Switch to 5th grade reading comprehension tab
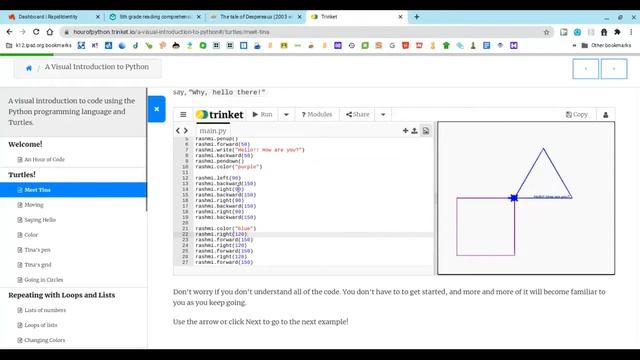Image resolution: width=640 pixels, height=360 pixels. [155, 17]
